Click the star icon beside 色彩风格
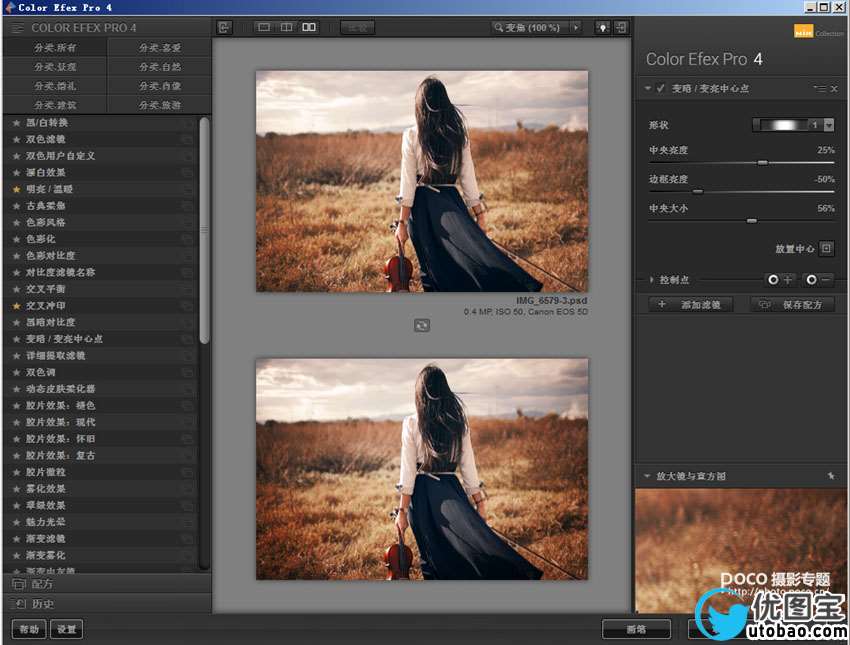 coord(17,223)
